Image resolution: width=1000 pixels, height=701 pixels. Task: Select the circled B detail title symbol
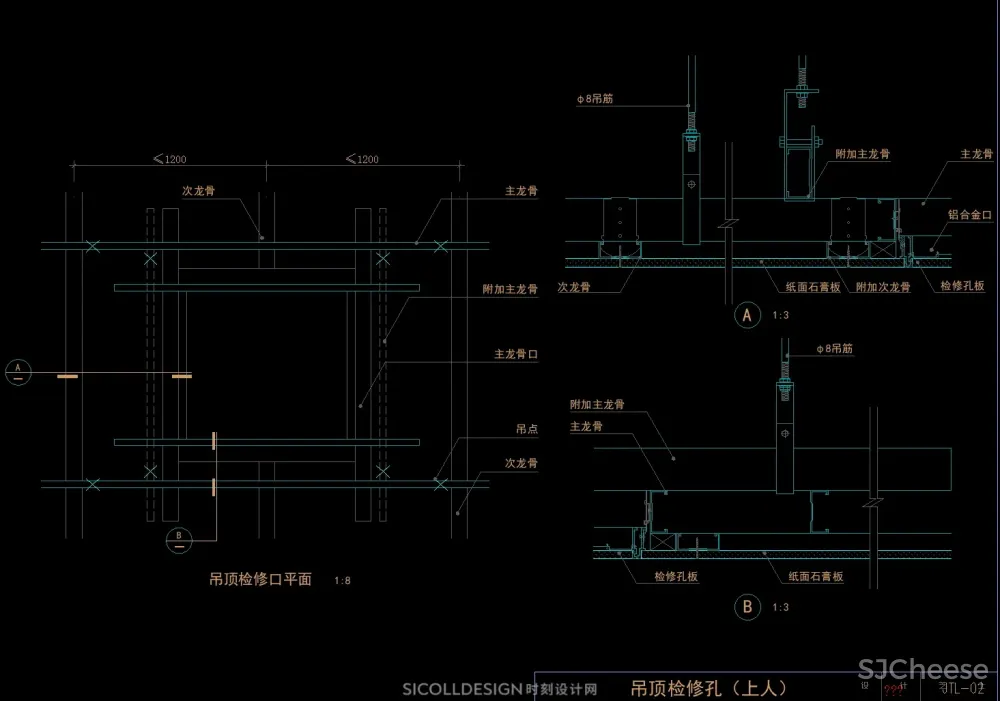tap(746, 606)
